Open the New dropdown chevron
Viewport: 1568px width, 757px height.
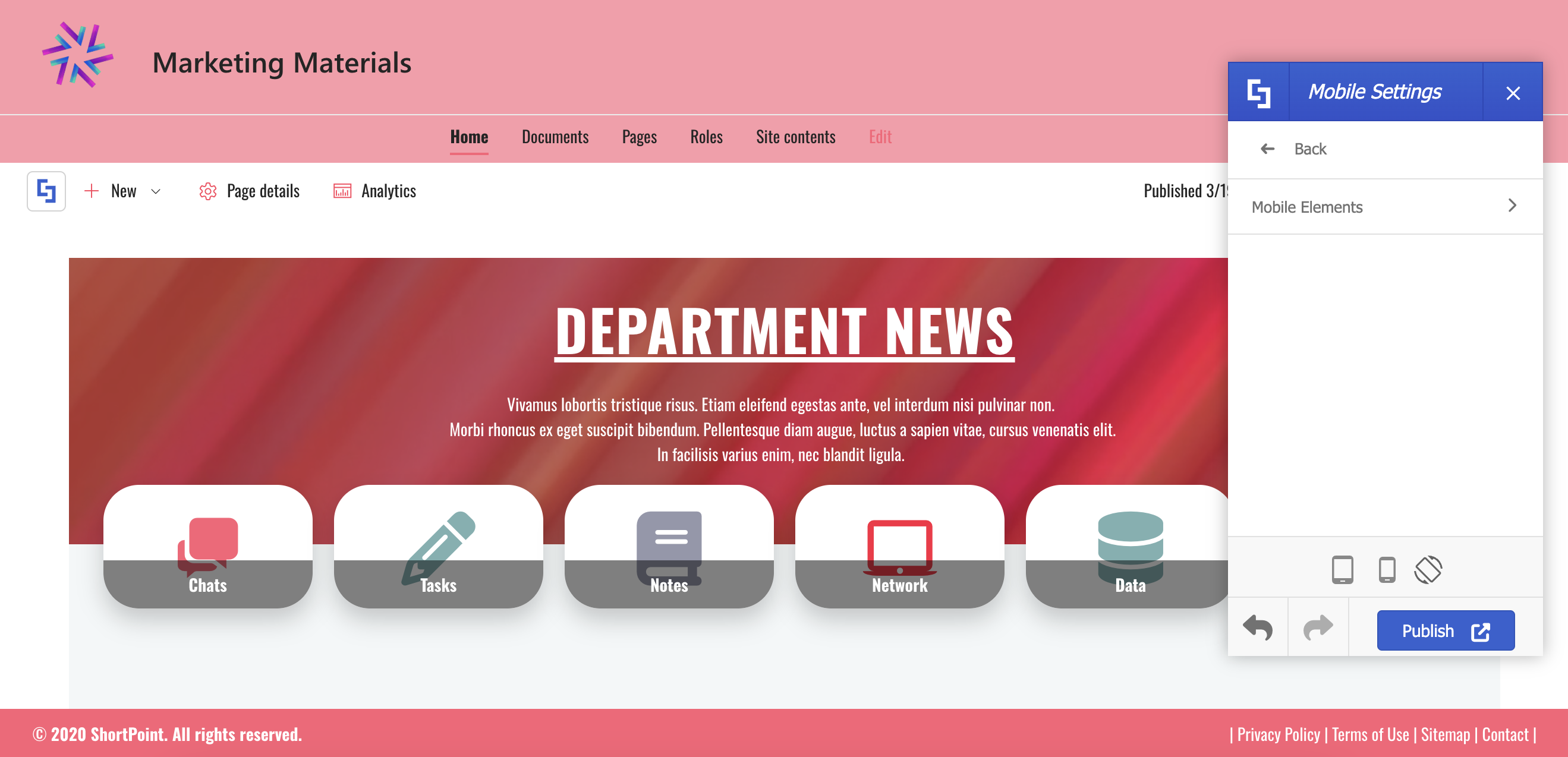pos(156,191)
